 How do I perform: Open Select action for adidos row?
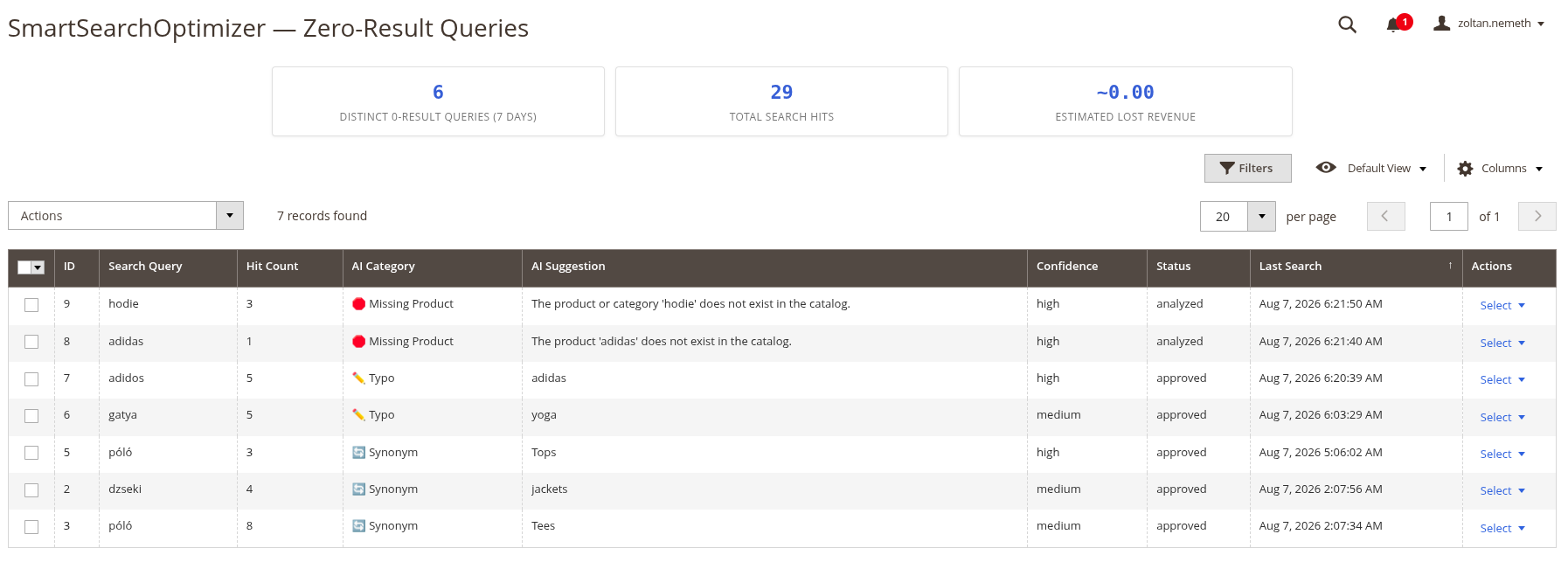pos(1502,379)
